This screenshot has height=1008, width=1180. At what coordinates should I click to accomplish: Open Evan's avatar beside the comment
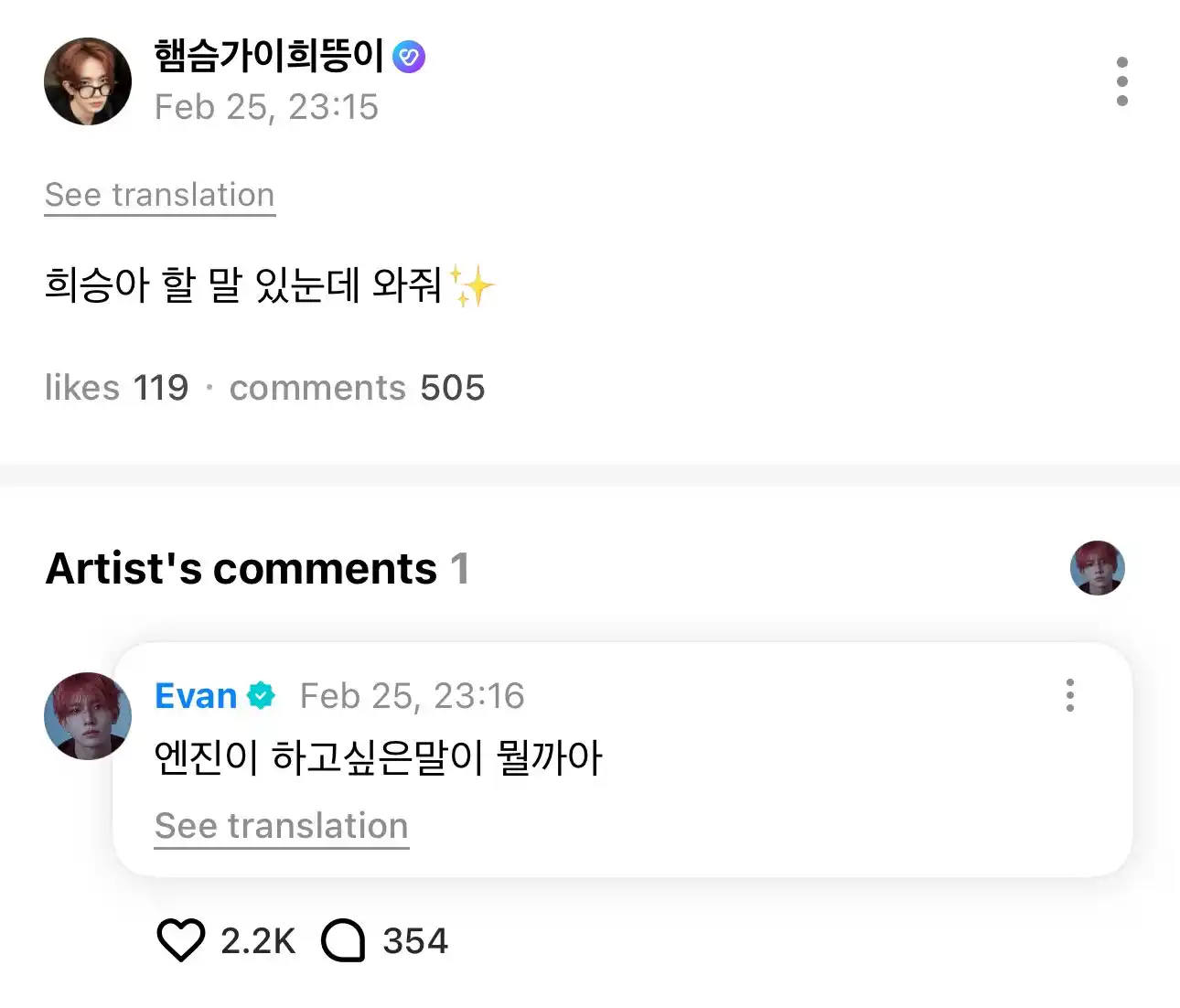tap(88, 716)
